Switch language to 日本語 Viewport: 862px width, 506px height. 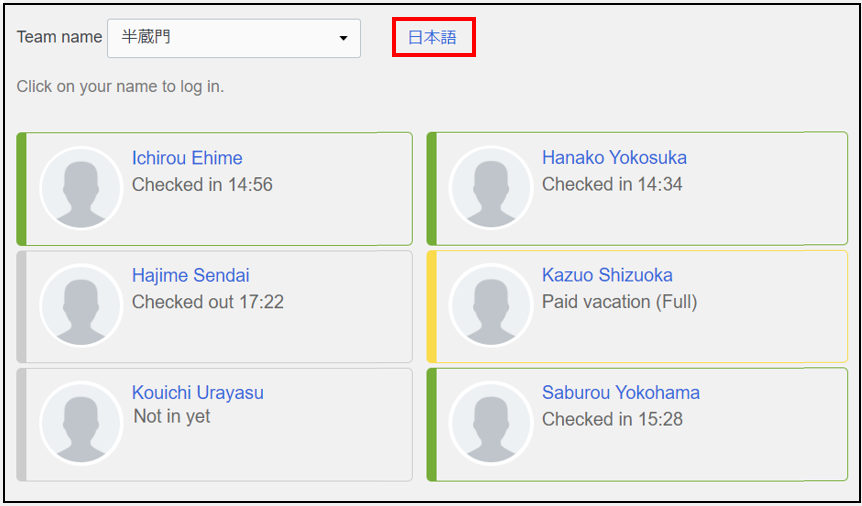432,37
